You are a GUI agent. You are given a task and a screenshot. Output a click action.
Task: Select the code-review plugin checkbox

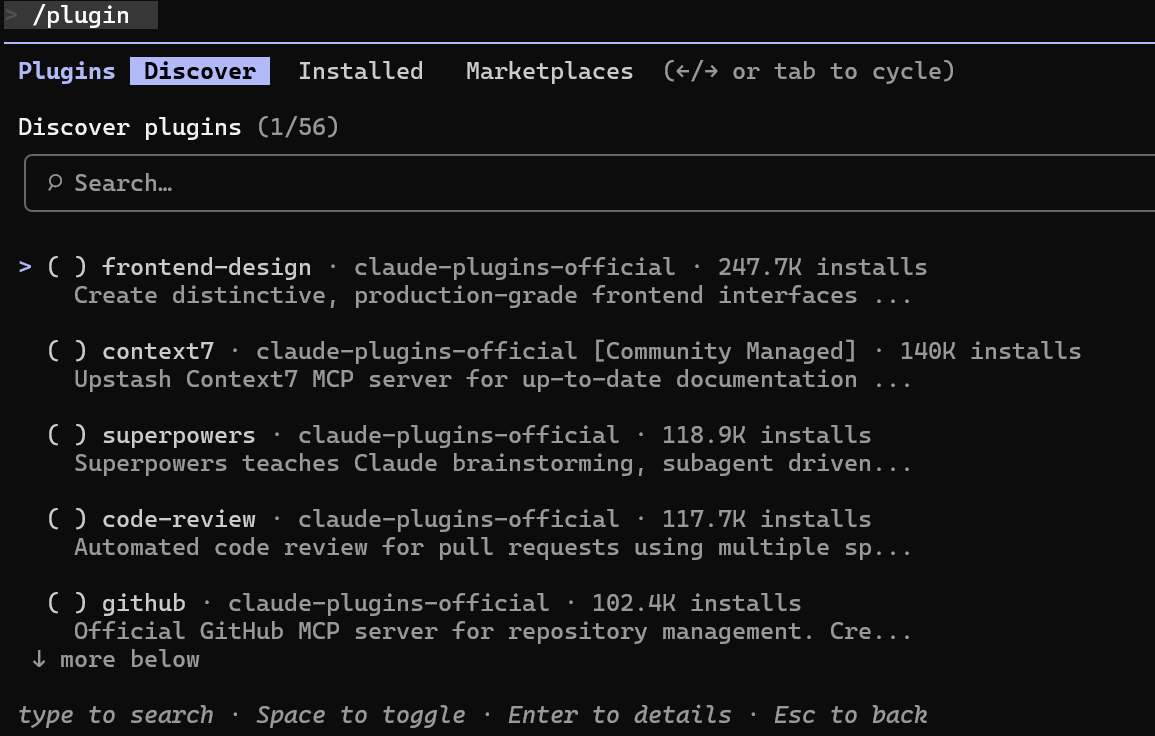pos(67,519)
